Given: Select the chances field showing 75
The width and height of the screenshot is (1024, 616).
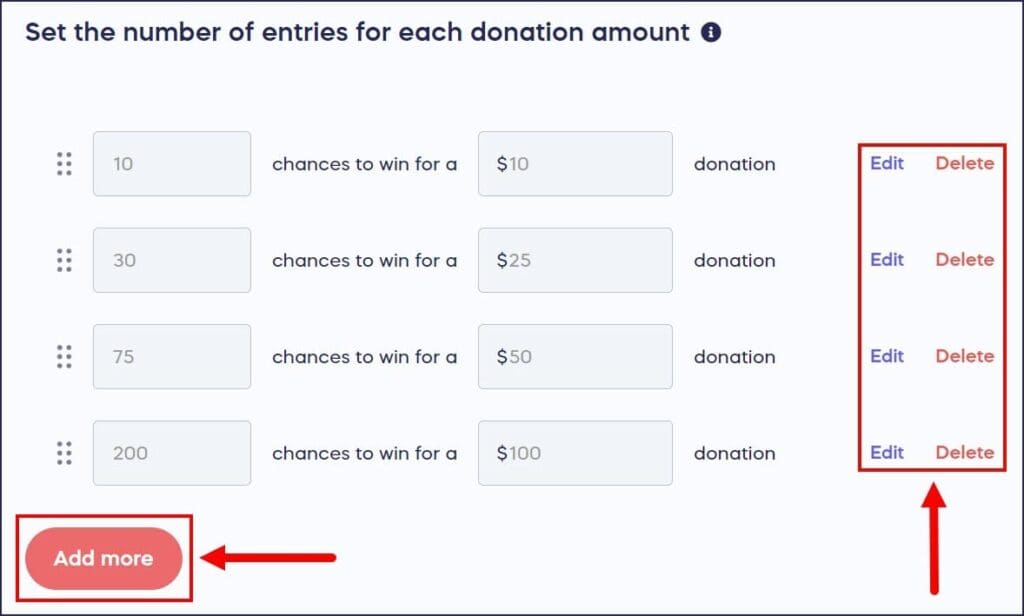Looking at the screenshot, I should [172, 356].
